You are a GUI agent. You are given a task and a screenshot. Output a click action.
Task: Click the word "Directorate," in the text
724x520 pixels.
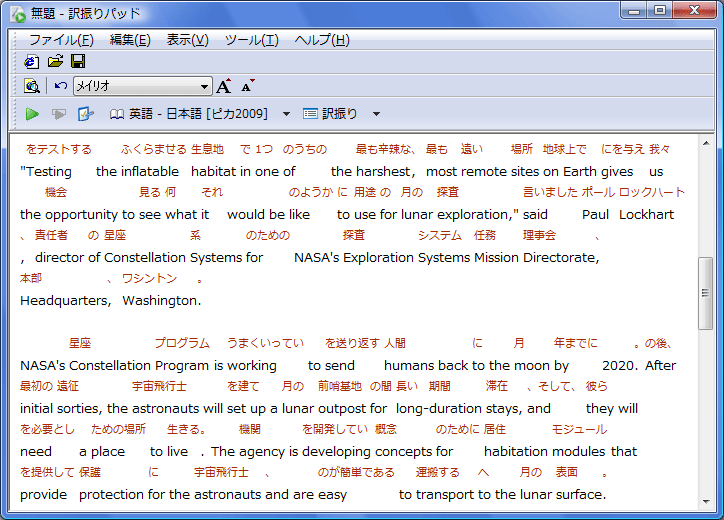tap(561, 258)
